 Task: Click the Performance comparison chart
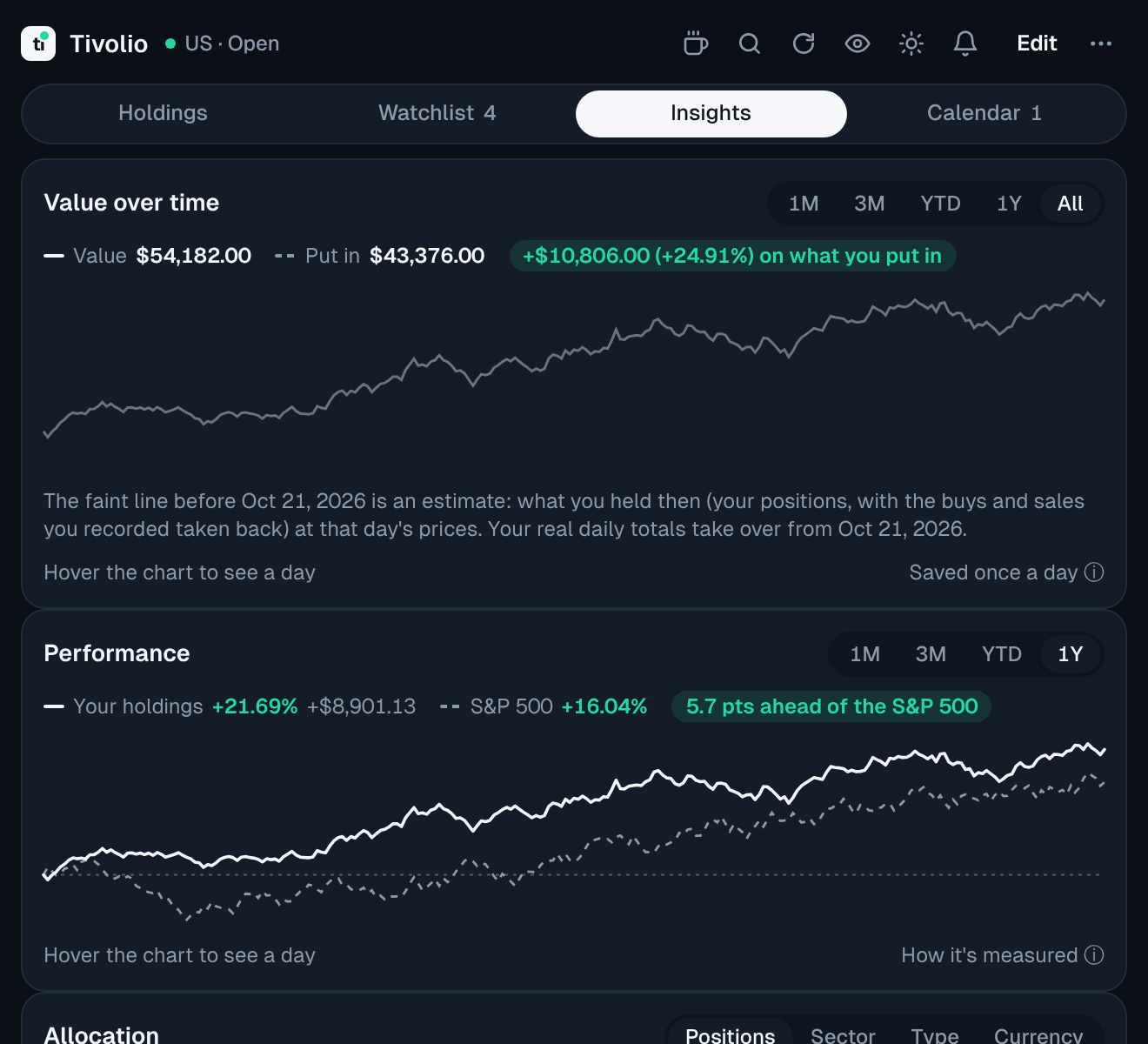pyautogui.click(x=574, y=831)
